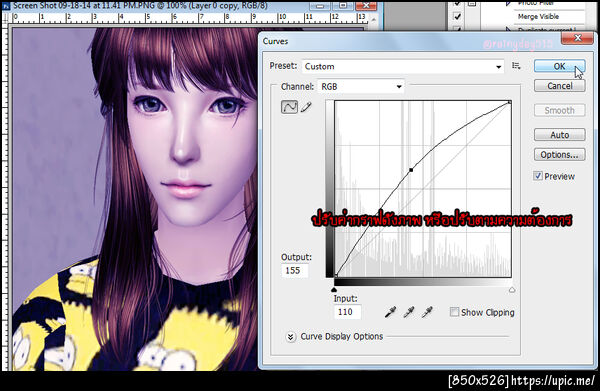Click the Output value field
The height and width of the screenshot is (391, 600).
click(295, 270)
